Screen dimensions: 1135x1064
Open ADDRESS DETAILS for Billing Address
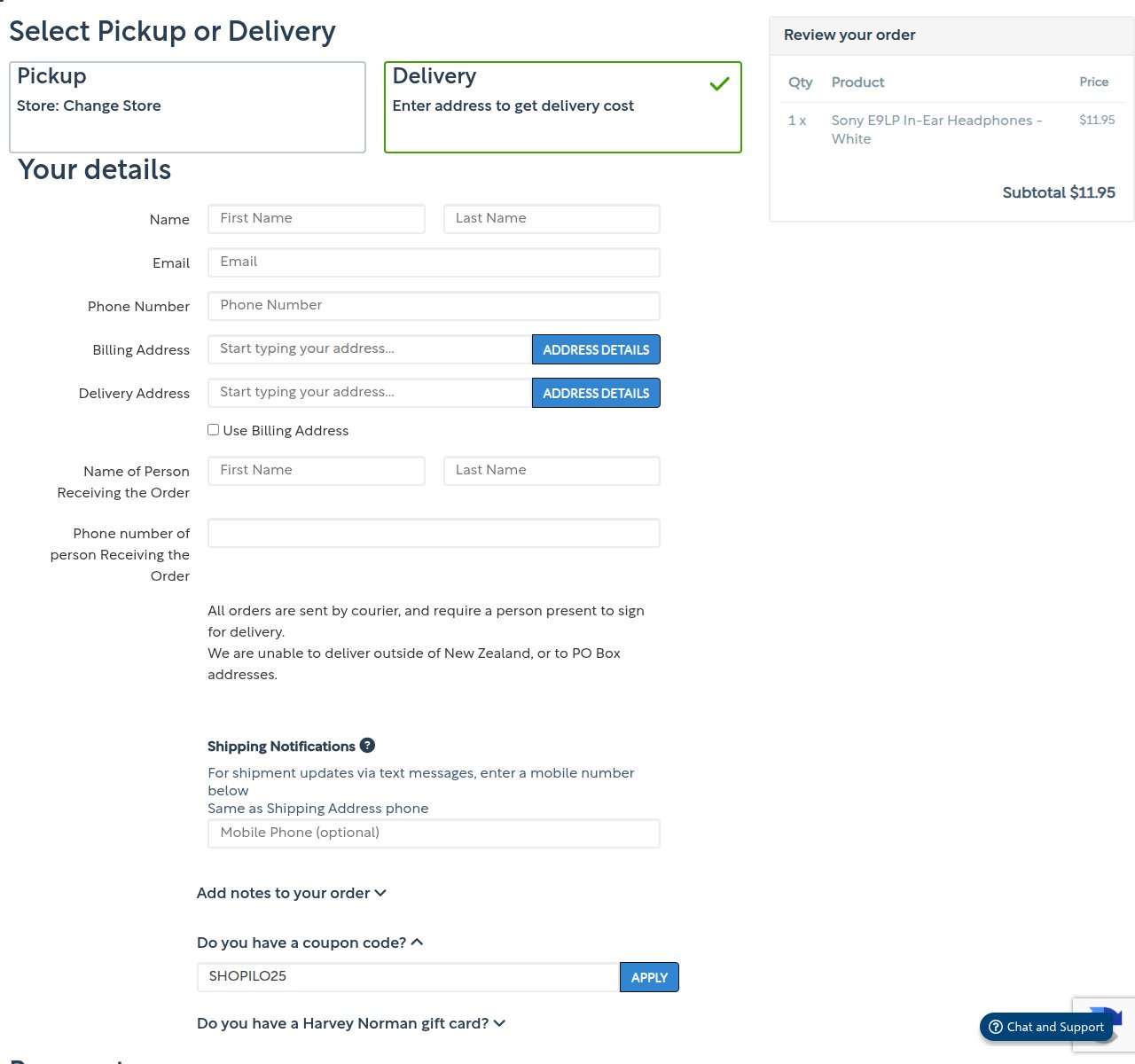pos(596,349)
